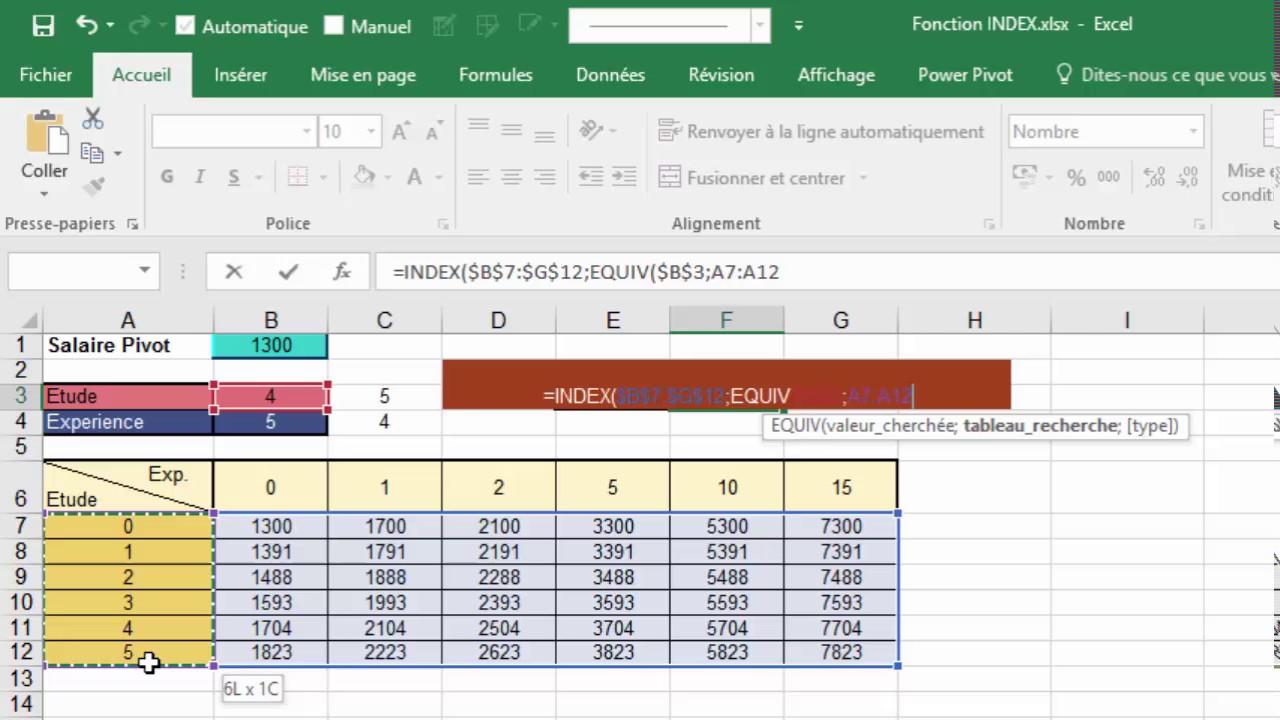The width and height of the screenshot is (1280, 720).
Task: Apply percent style format
Action: [x=1076, y=178]
